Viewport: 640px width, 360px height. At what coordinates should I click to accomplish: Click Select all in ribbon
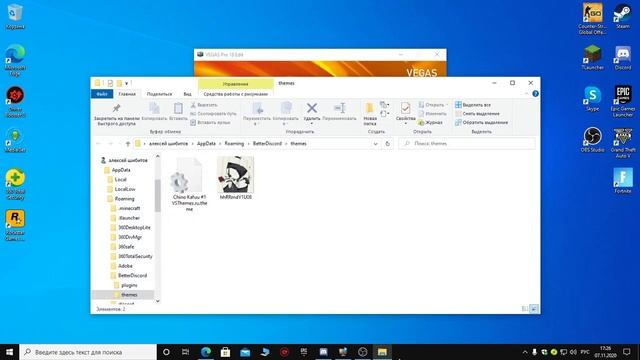point(473,105)
